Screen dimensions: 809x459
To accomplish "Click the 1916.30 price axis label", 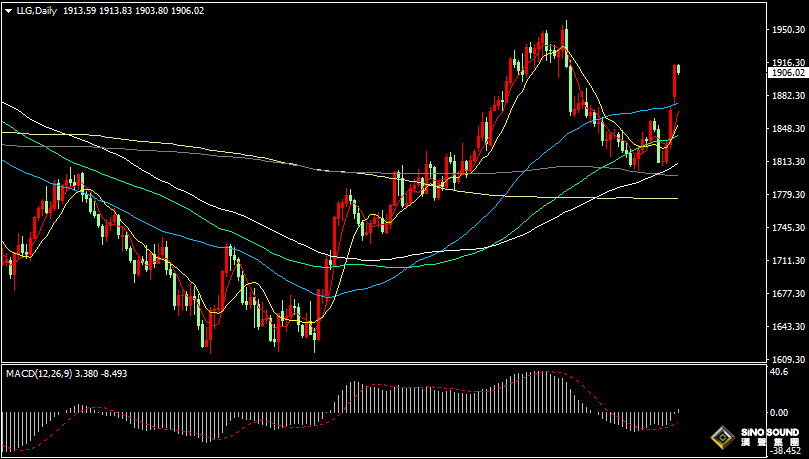I will (x=789, y=62).
